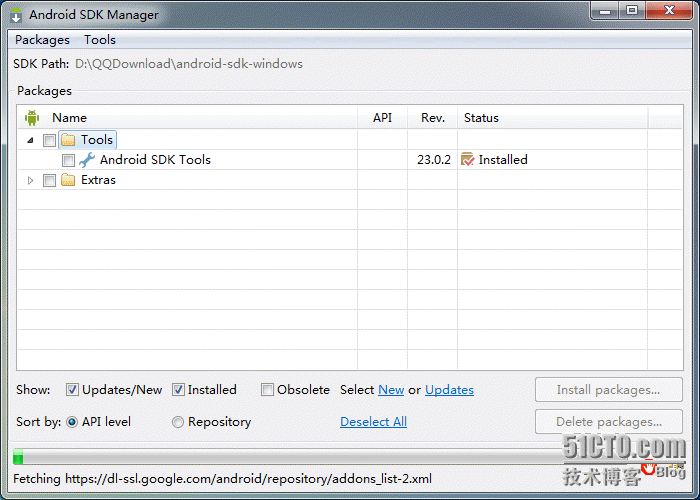
Task: Select the Extras tree row label
Action: pos(98,180)
